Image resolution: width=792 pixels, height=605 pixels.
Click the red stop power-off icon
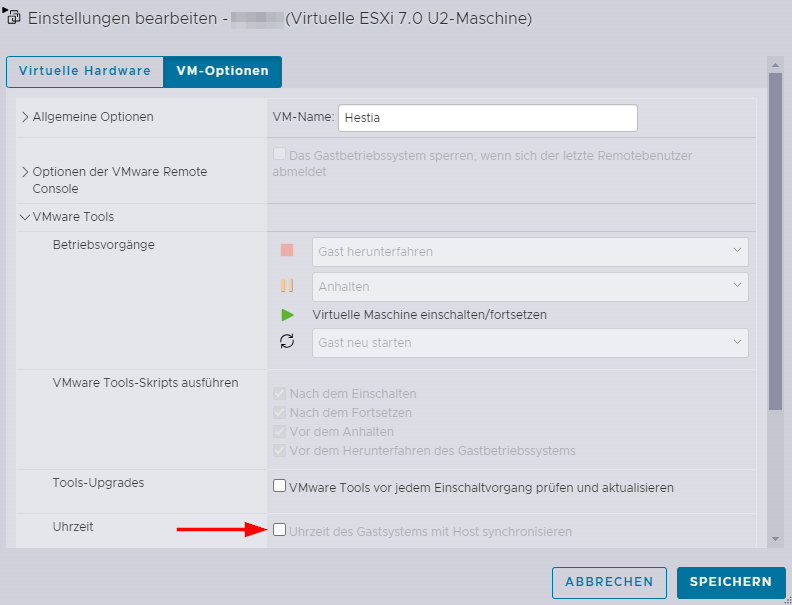point(287,250)
